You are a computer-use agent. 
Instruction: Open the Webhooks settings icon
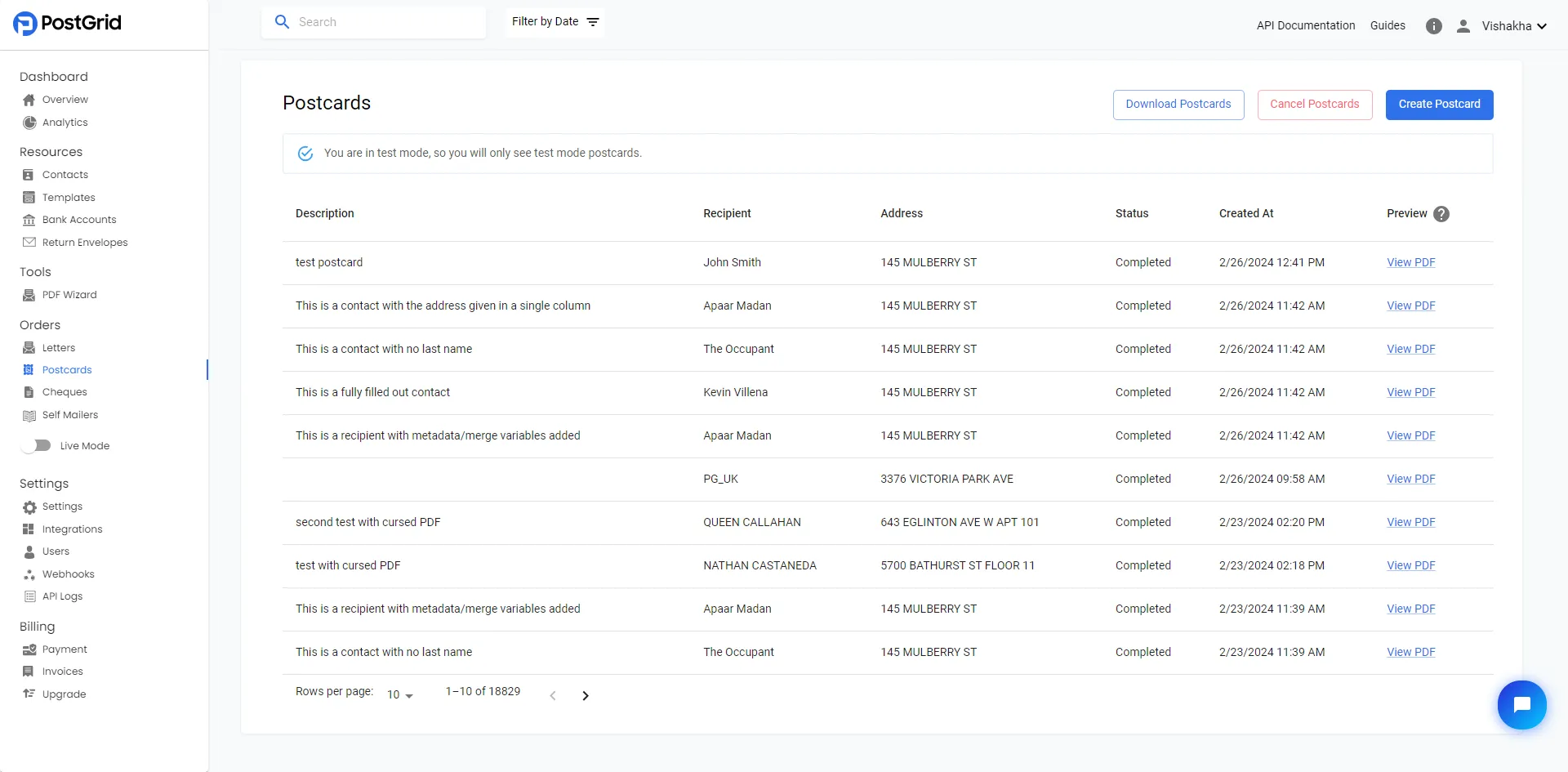click(29, 573)
